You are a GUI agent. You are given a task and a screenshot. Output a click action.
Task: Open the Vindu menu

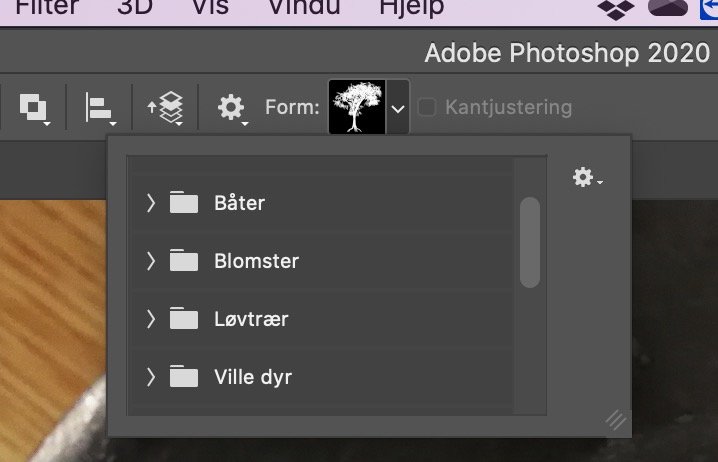tap(304, 7)
